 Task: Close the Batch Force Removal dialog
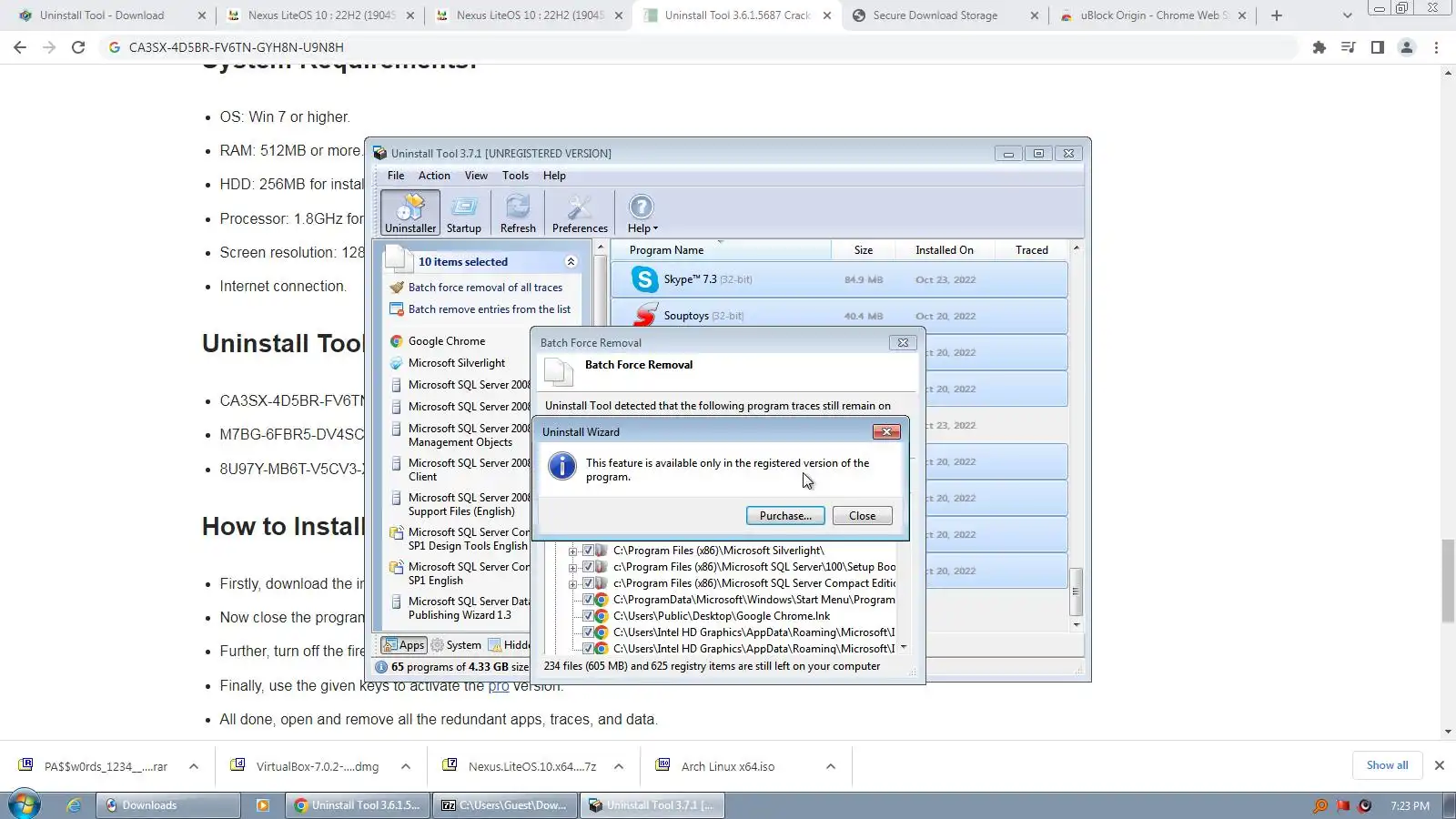[903, 343]
